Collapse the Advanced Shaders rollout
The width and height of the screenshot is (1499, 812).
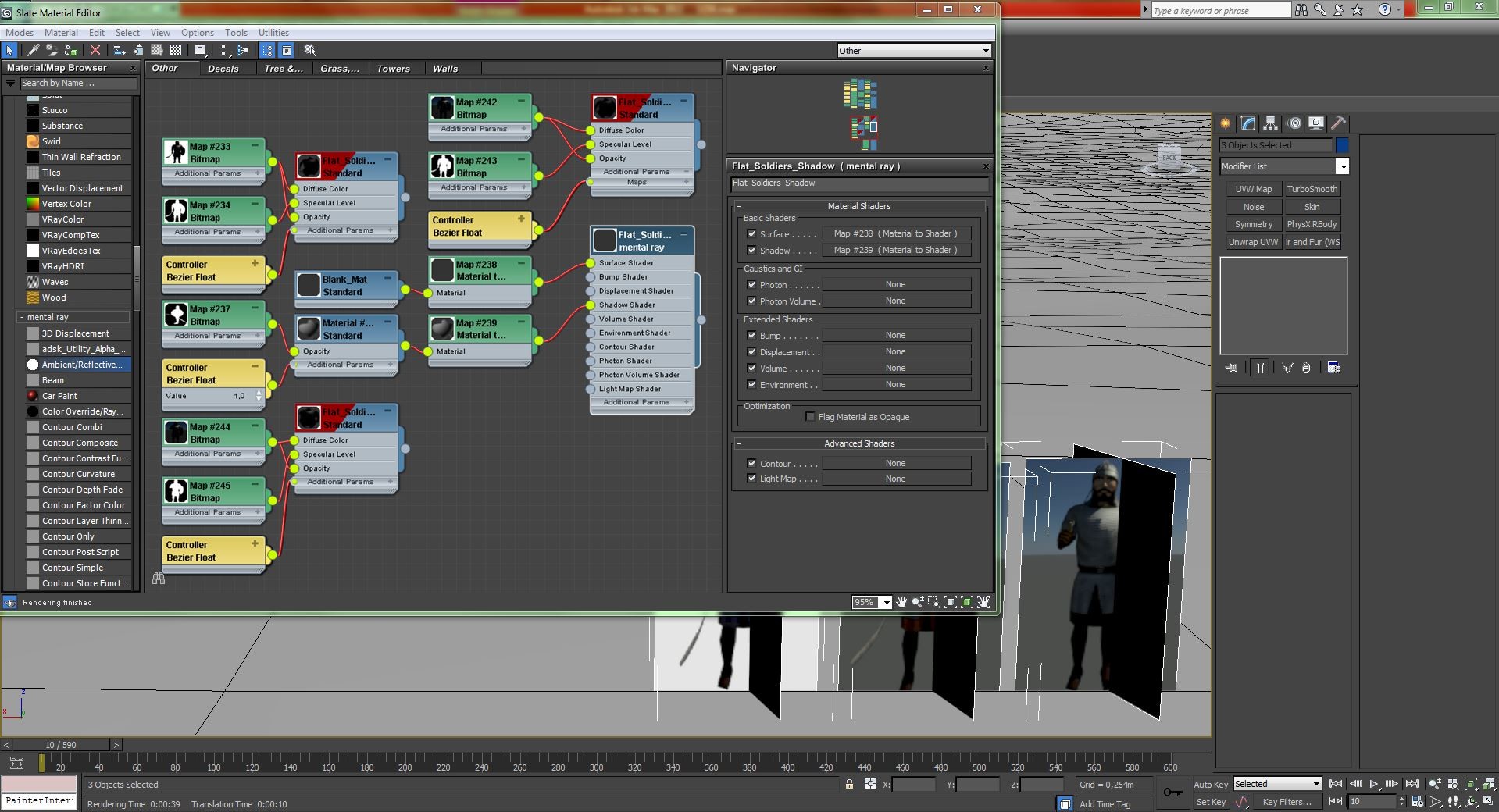coord(739,443)
